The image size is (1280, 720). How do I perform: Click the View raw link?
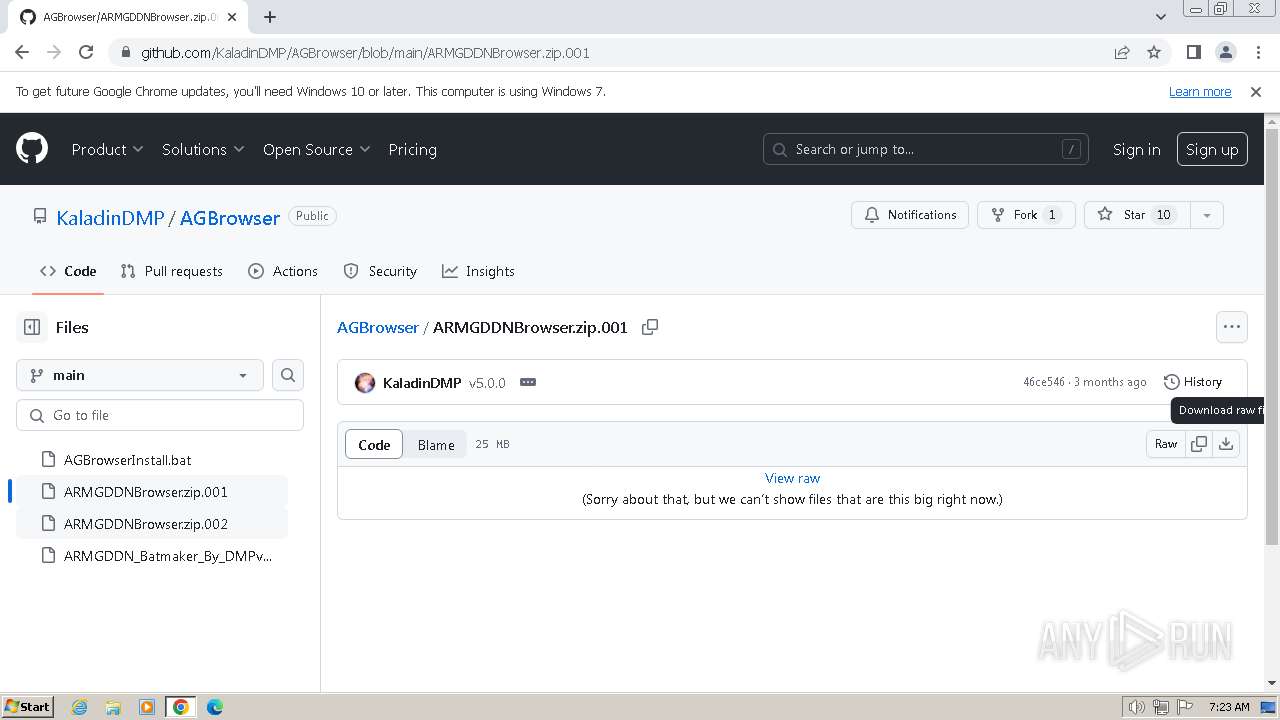point(792,478)
